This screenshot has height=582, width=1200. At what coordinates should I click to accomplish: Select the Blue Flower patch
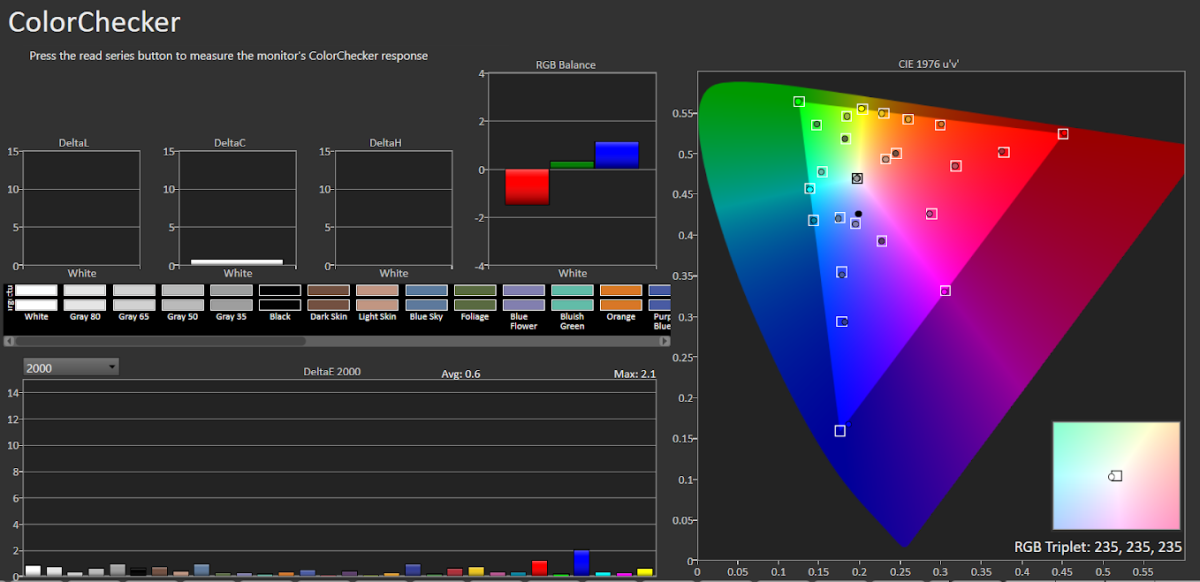(x=524, y=297)
